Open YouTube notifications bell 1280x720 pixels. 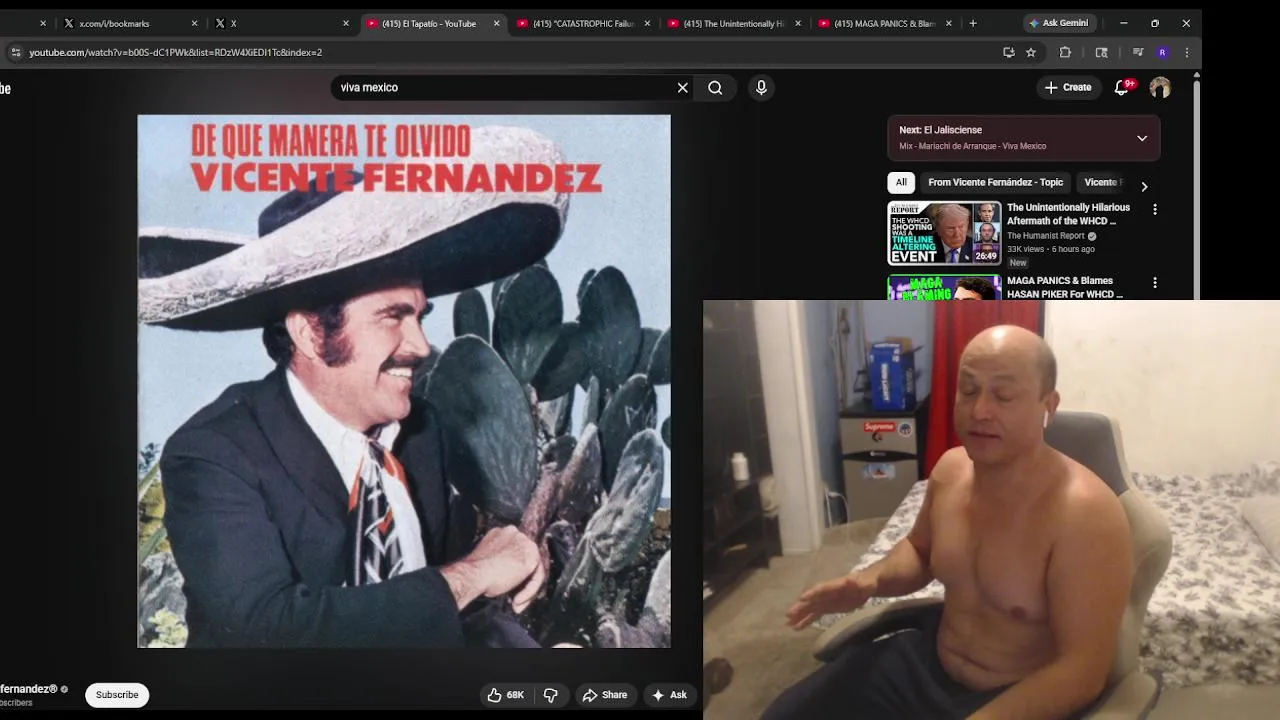coord(1122,88)
